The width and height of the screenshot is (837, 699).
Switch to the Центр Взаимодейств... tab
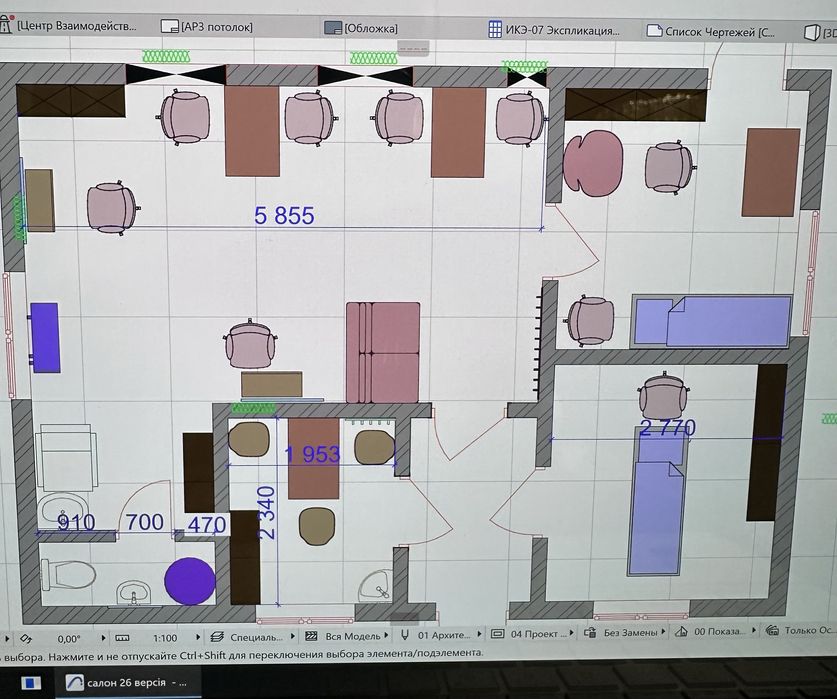pyautogui.click(x=68, y=25)
